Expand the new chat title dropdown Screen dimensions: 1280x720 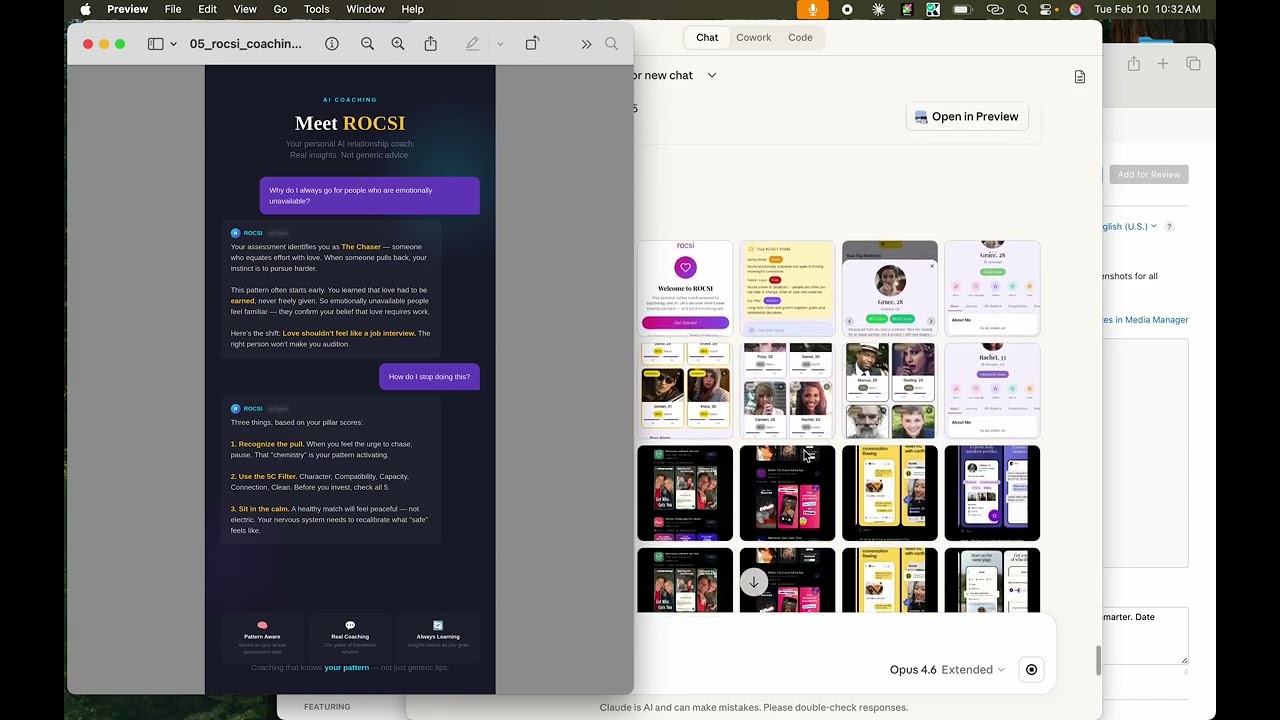[x=712, y=75]
